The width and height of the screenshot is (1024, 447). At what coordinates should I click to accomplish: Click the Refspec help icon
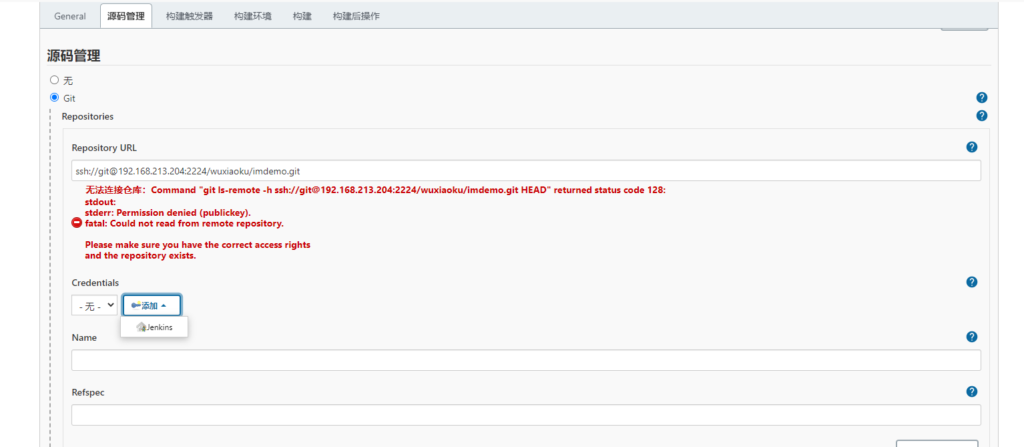coord(971,392)
